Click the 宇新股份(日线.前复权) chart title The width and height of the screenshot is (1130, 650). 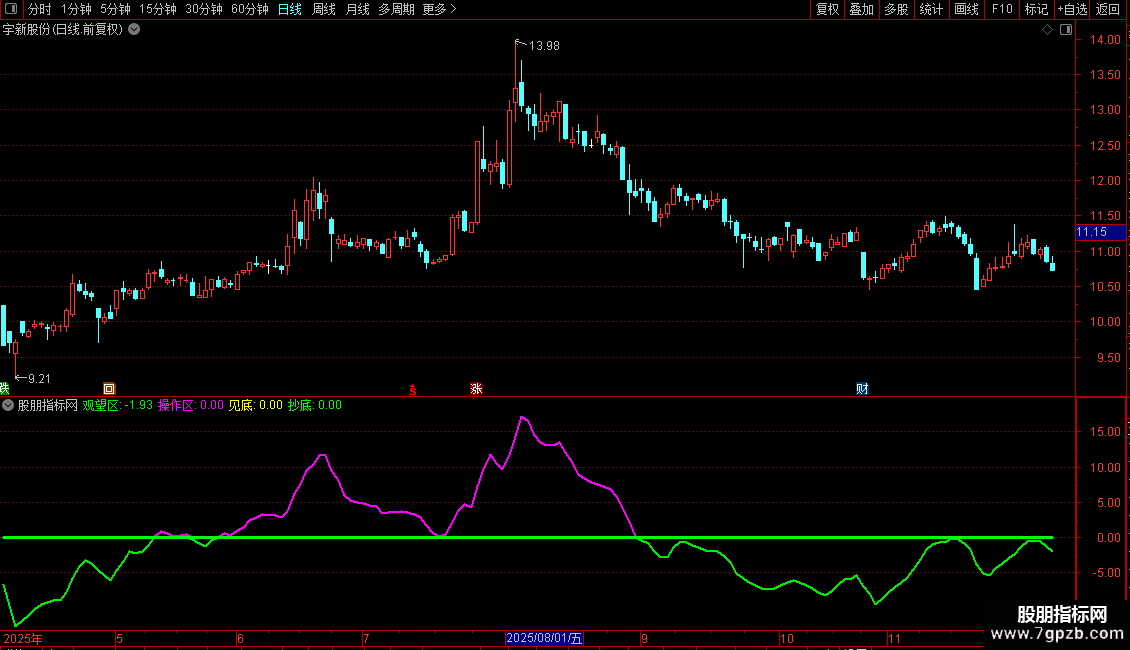click(x=63, y=30)
